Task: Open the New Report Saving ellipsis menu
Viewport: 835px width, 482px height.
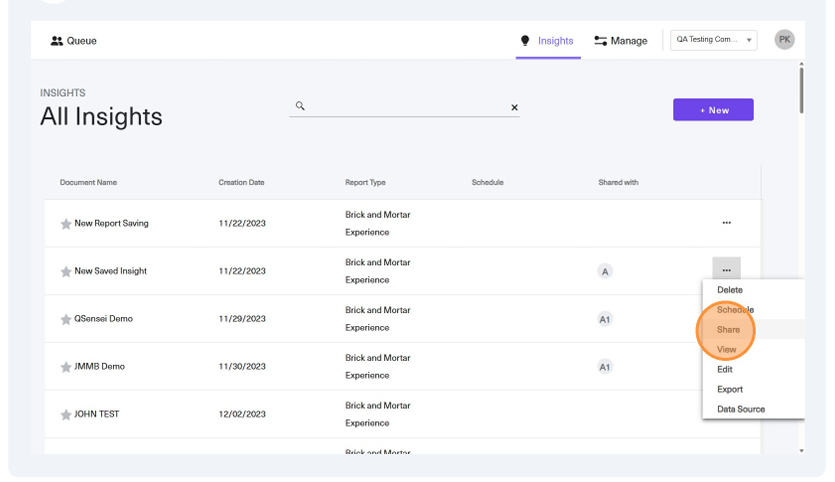Action: click(x=726, y=223)
